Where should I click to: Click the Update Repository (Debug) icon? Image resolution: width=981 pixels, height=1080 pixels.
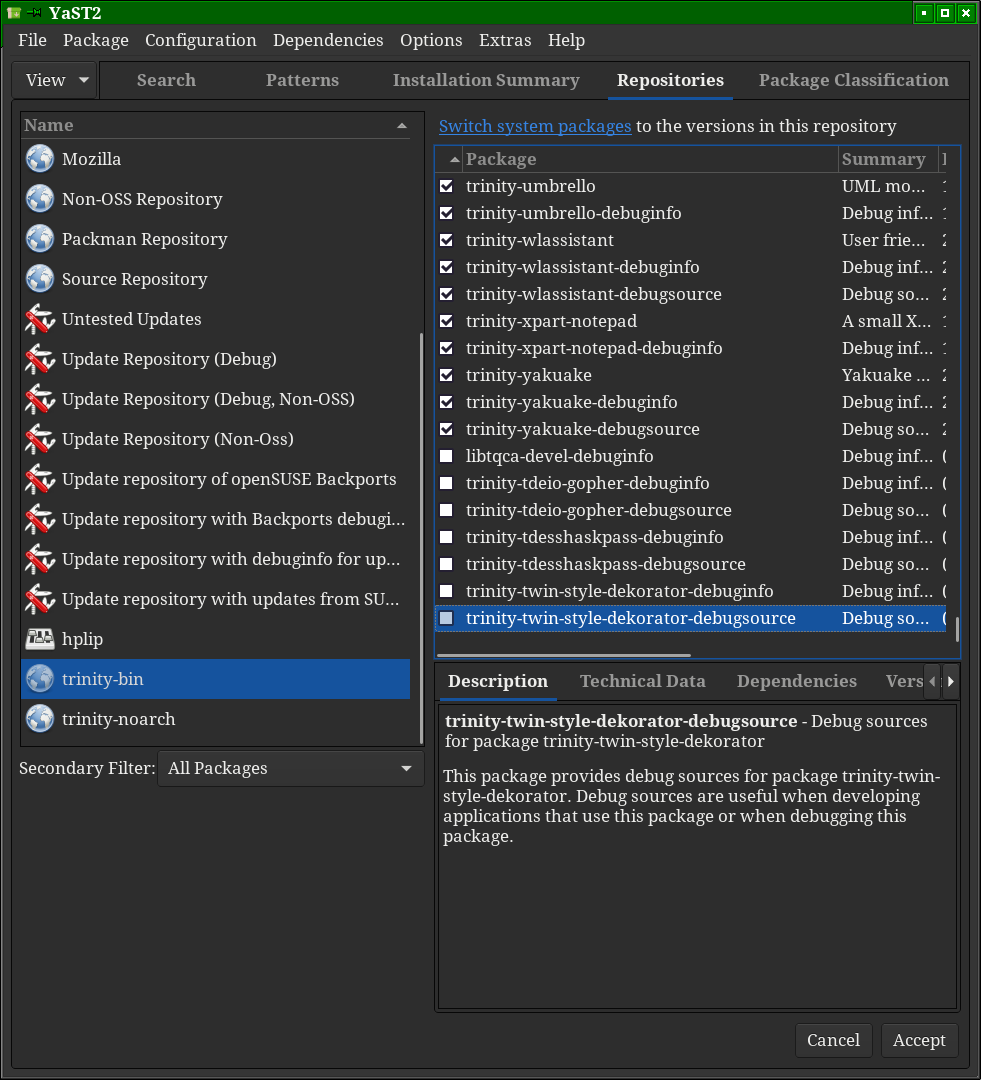pos(40,358)
